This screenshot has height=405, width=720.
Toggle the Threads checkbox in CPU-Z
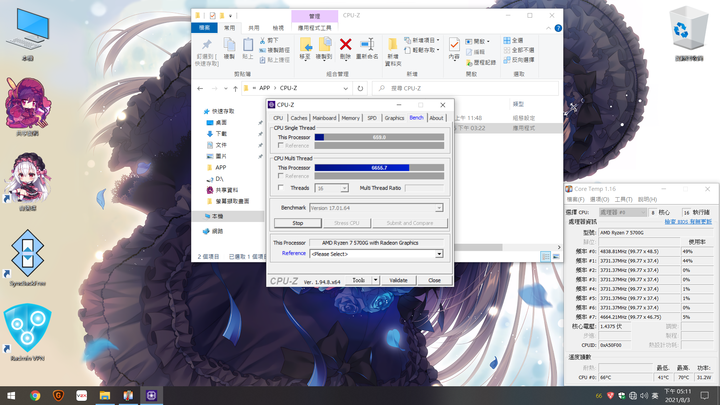(281, 187)
